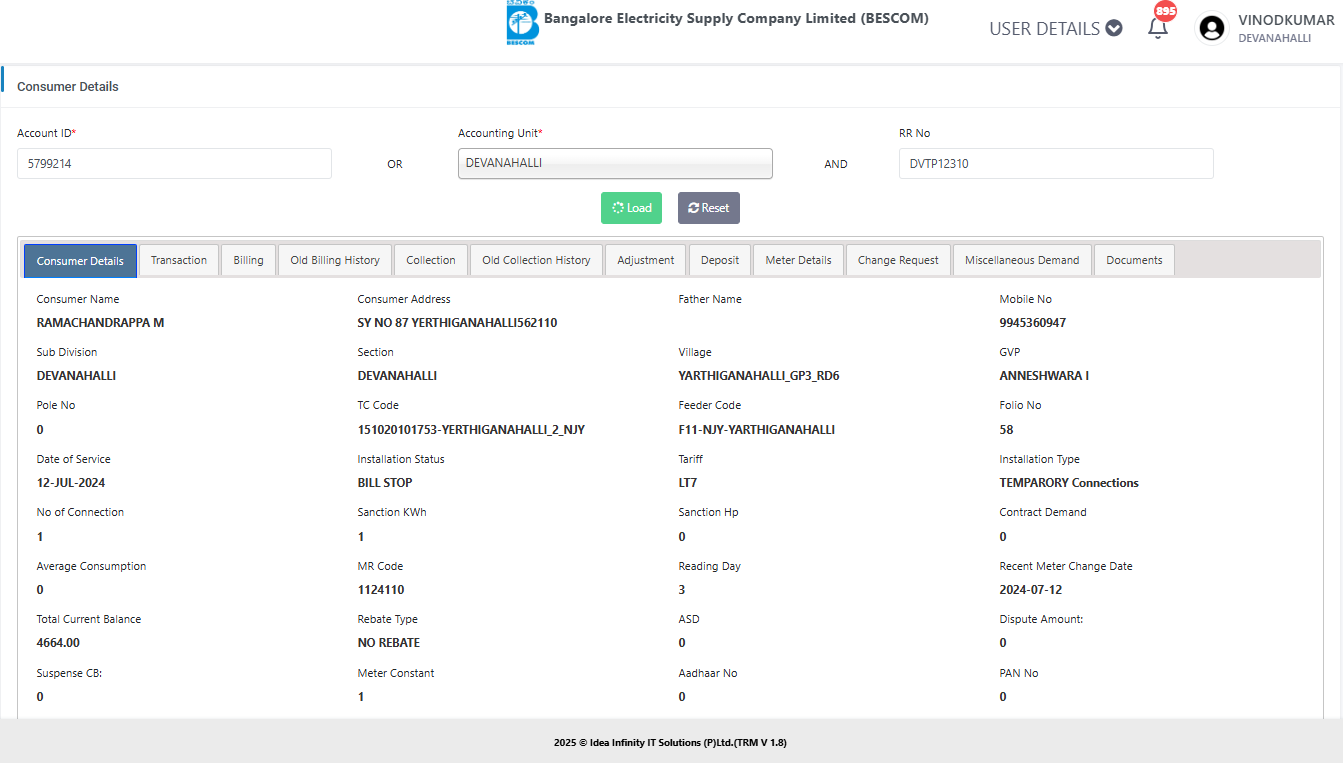
Task: Select MR Code 1124110
Action: [381, 590]
